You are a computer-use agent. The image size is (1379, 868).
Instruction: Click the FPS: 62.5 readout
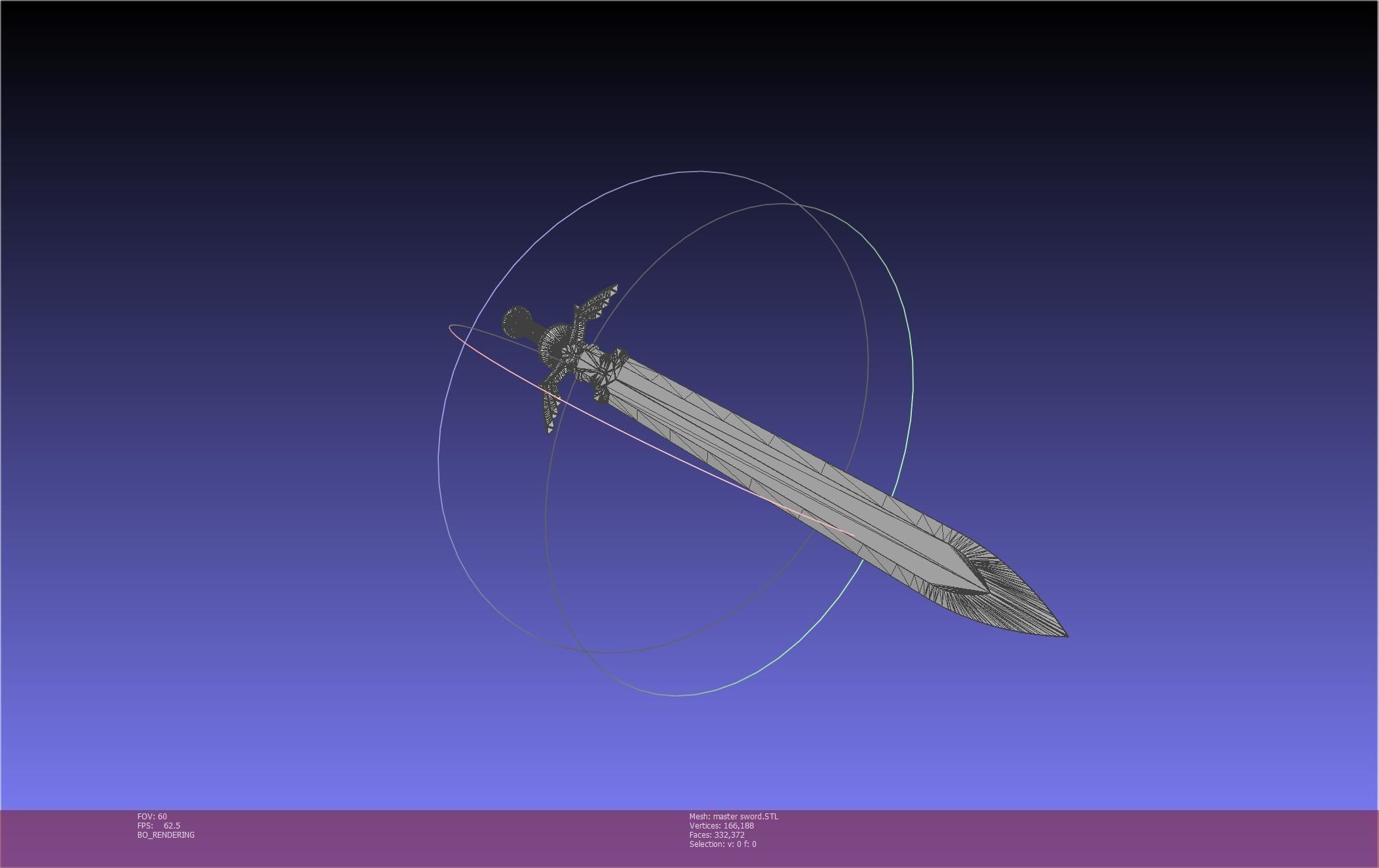159,826
